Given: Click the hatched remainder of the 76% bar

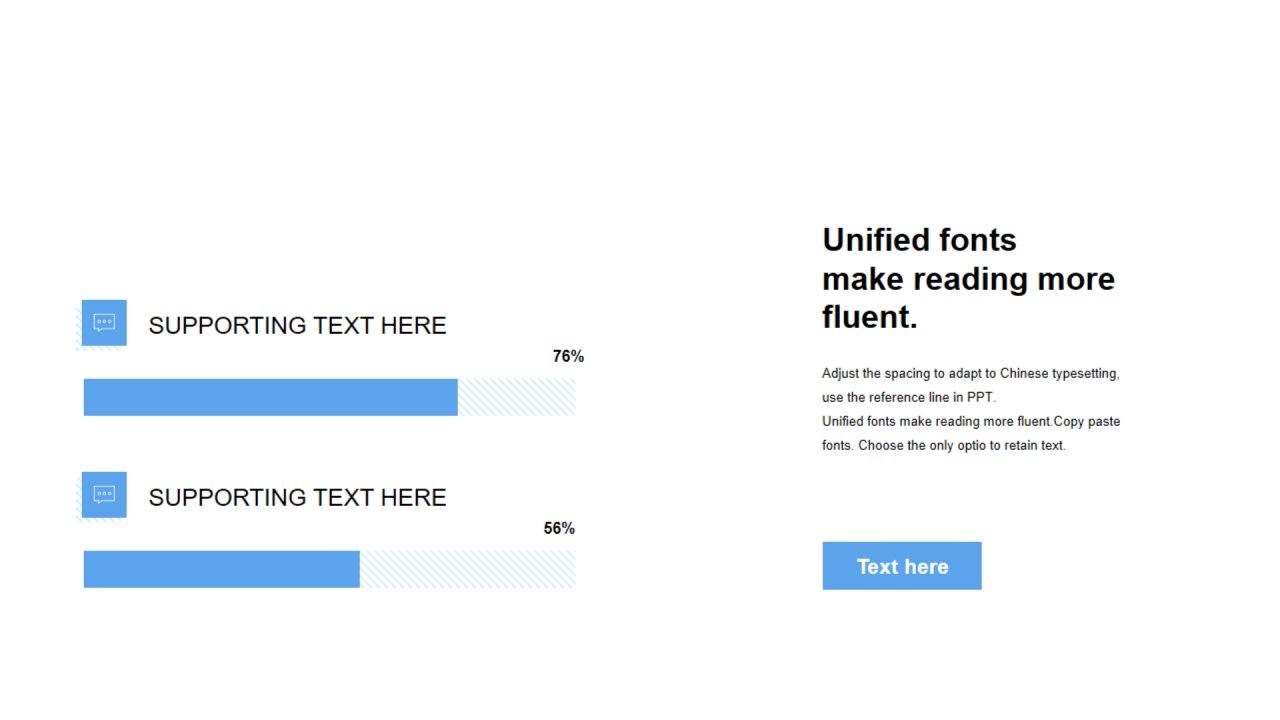Looking at the screenshot, I should [x=516, y=397].
